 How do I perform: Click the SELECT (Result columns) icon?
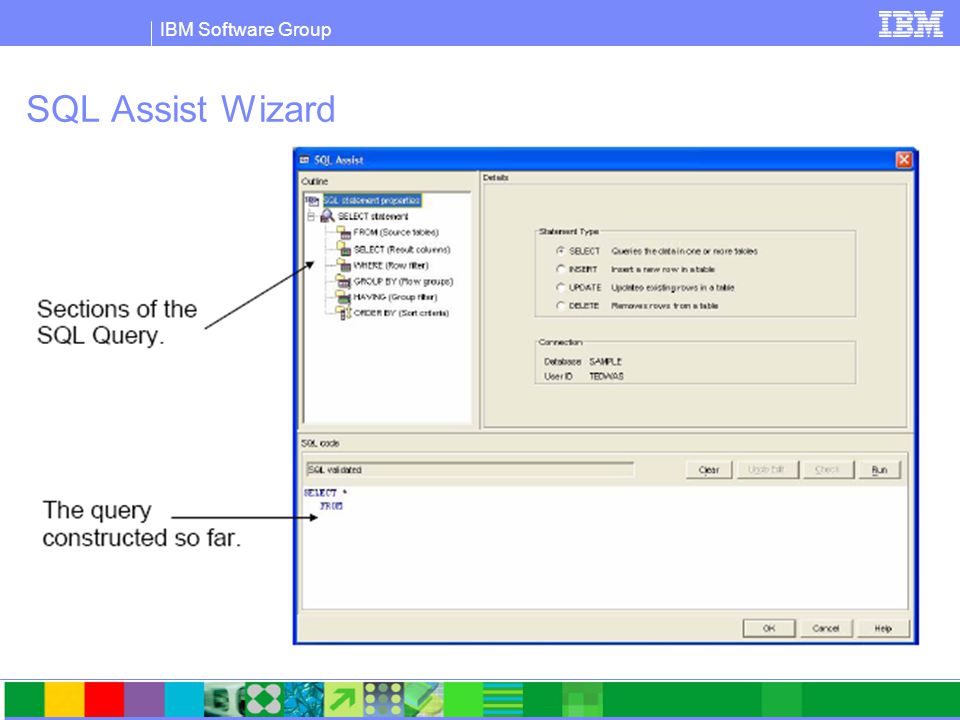click(343, 249)
